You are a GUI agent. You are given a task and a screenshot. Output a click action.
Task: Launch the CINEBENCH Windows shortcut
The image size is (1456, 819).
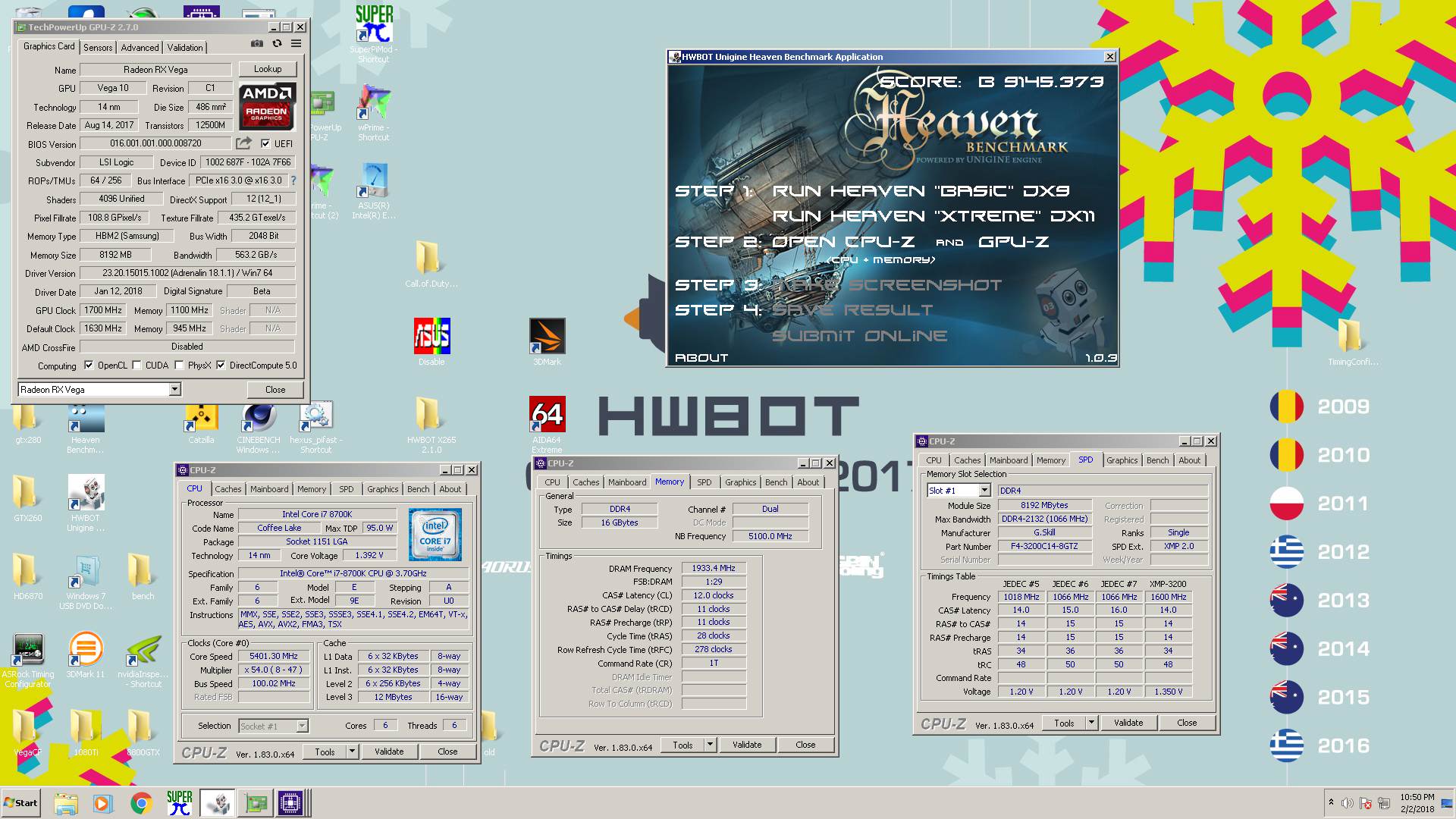[259, 428]
